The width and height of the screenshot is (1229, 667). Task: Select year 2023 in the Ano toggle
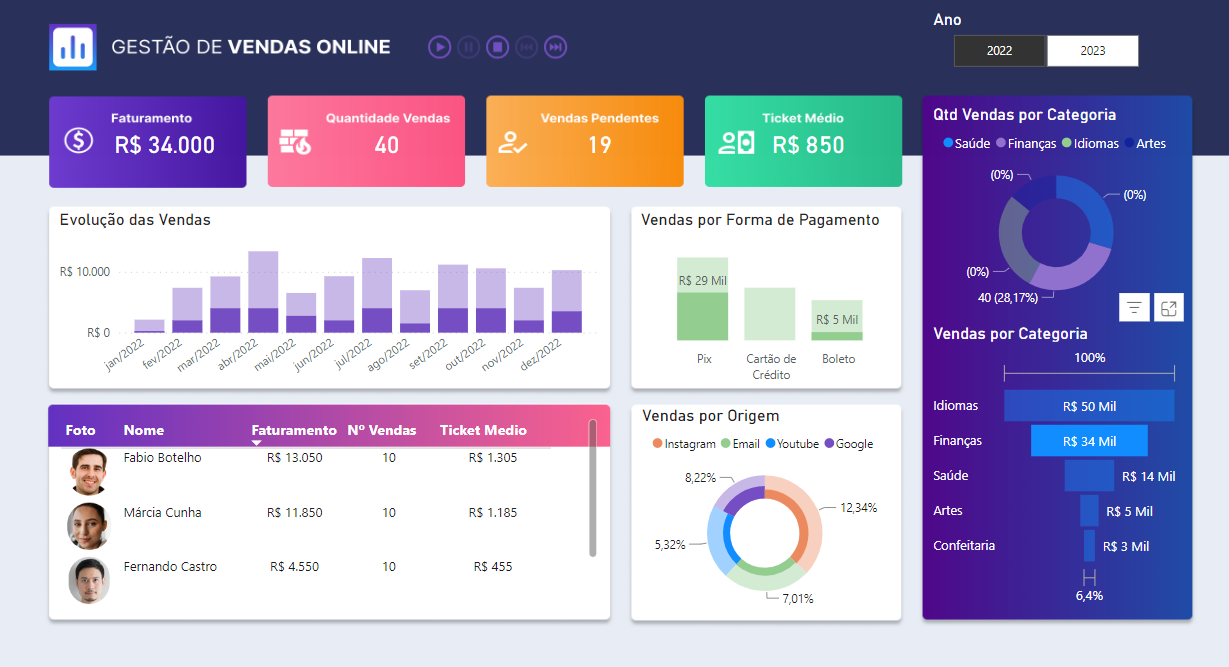[x=1092, y=50]
